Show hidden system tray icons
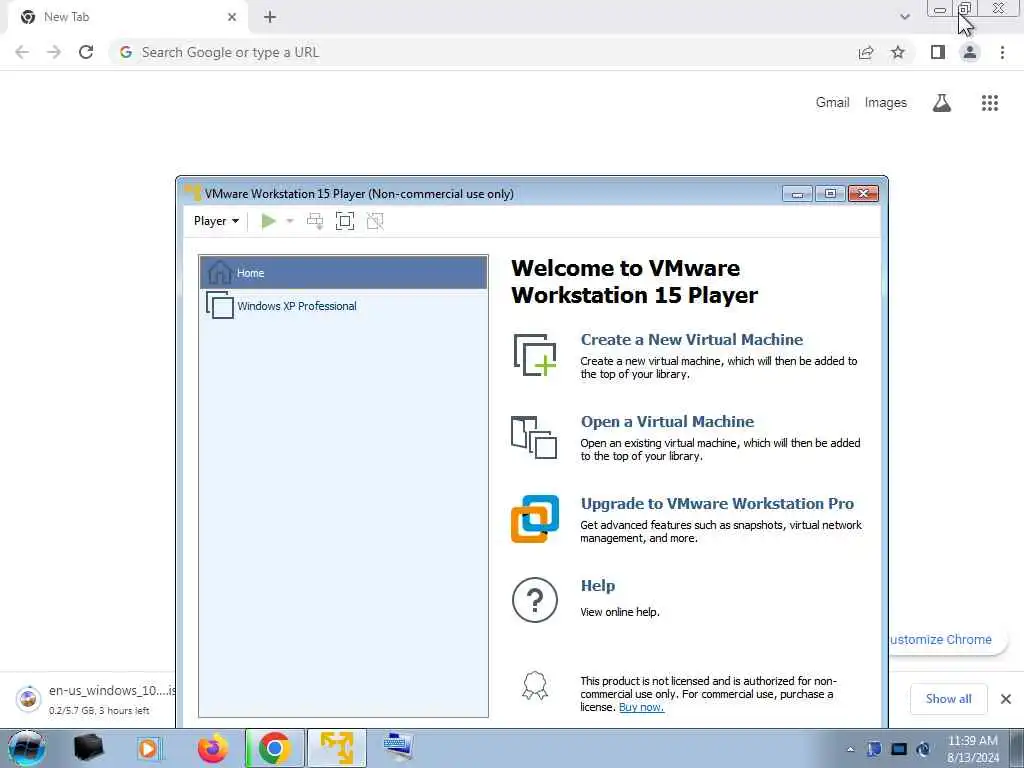The image size is (1024, 768). click(x=850, y=749)
